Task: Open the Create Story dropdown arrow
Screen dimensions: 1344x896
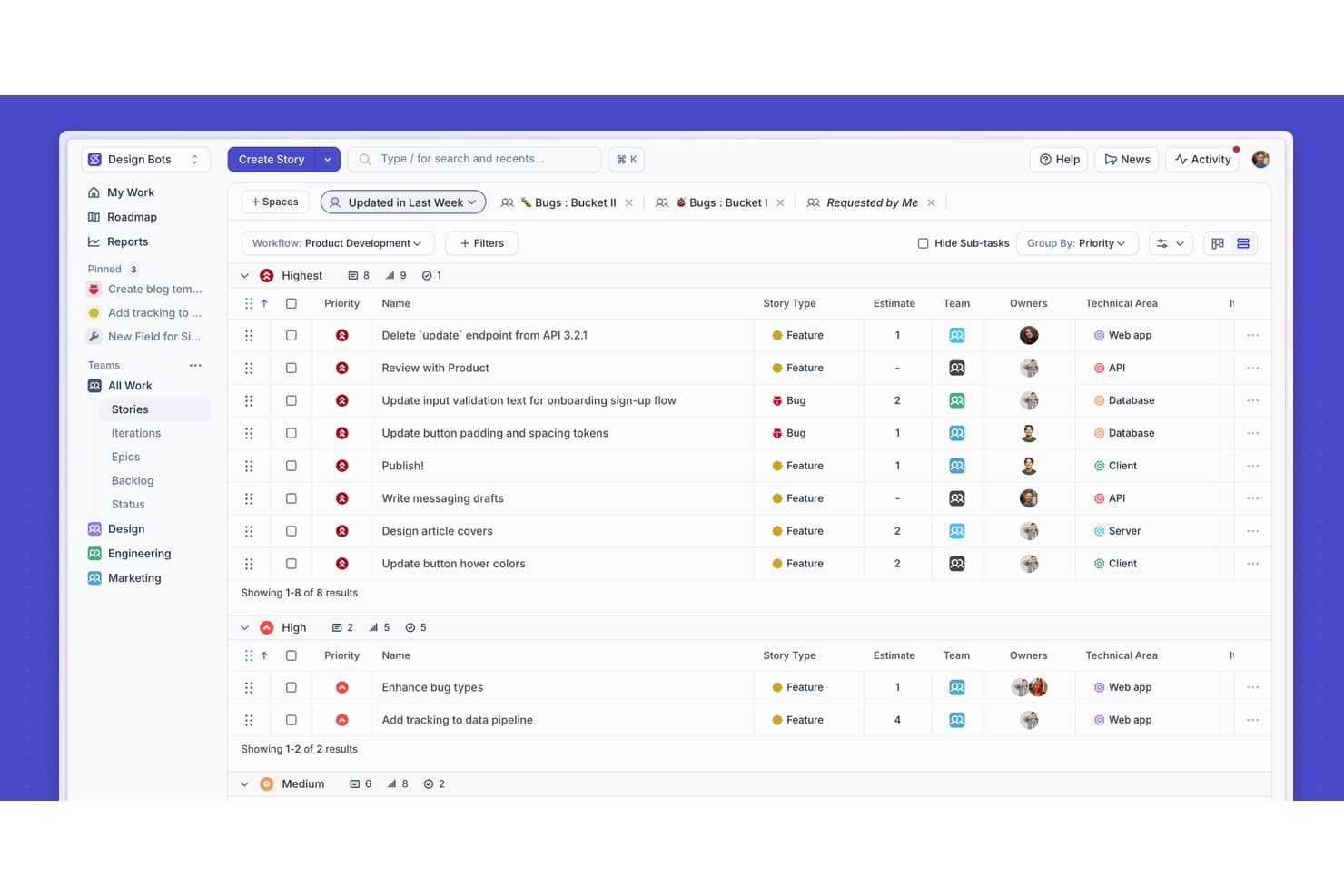Action: click(328, 159)
